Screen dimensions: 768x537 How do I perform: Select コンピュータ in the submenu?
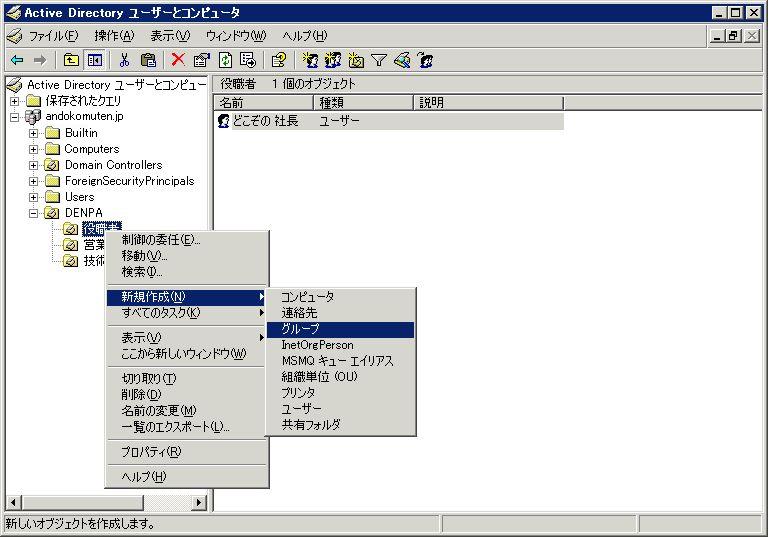click(340, 297)
